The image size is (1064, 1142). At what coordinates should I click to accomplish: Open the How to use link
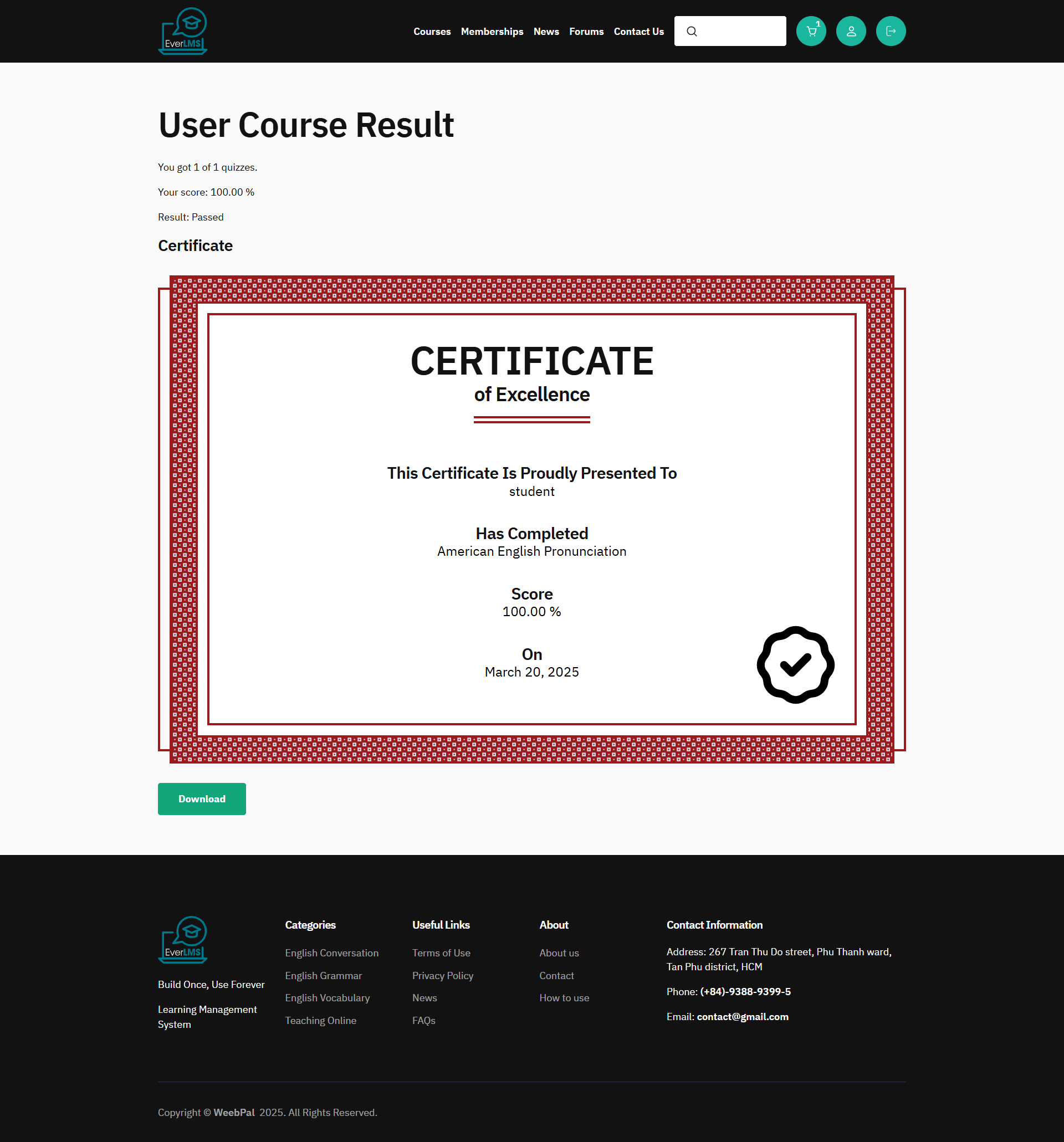564,998
